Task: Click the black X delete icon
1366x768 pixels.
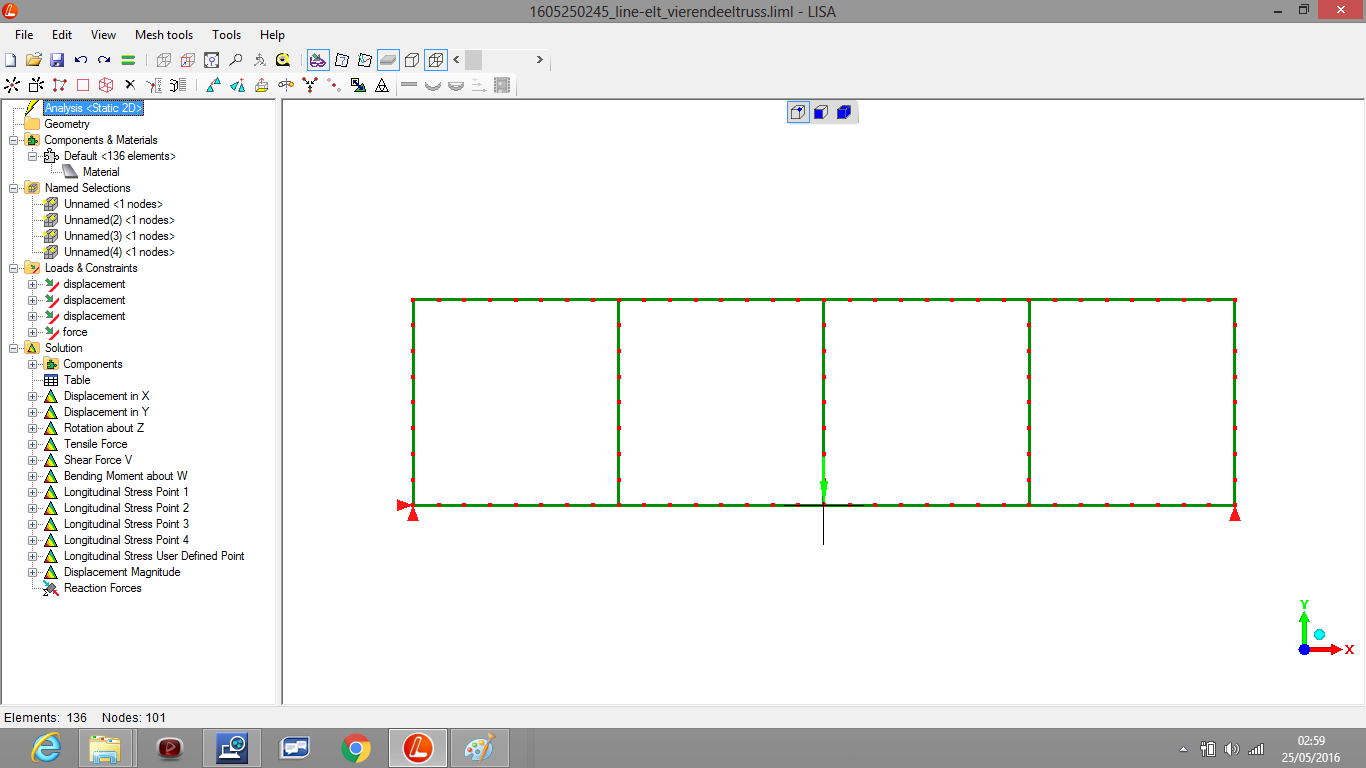Action: tap(129, 86)
